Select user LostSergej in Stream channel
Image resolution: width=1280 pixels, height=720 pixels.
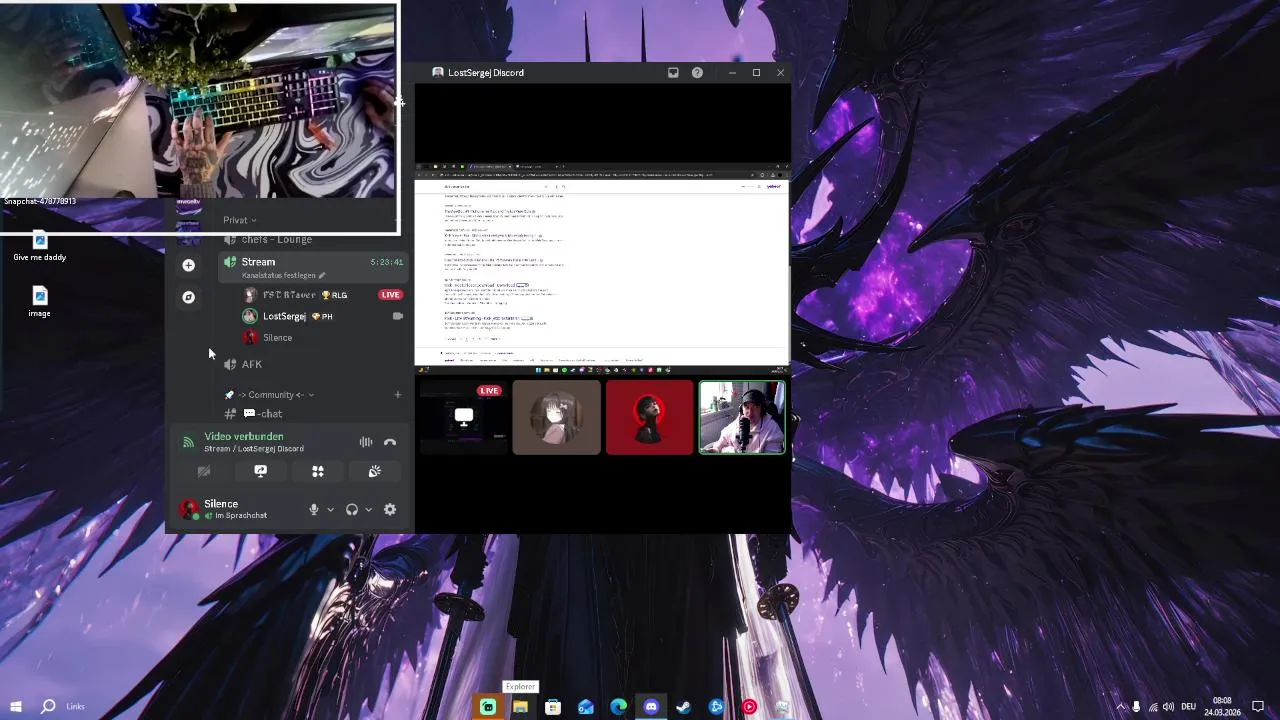pyautogui.click(x=284, y=316)
